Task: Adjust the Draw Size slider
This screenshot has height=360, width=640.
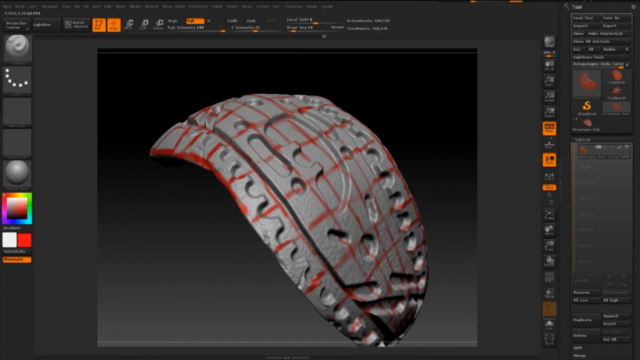Action: click(x=315, y=28)
